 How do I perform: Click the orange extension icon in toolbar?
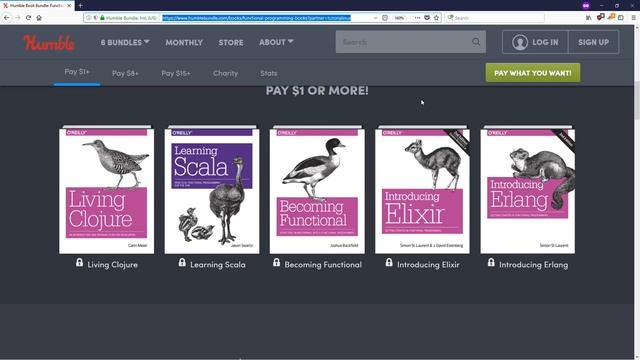pos(611,17)
